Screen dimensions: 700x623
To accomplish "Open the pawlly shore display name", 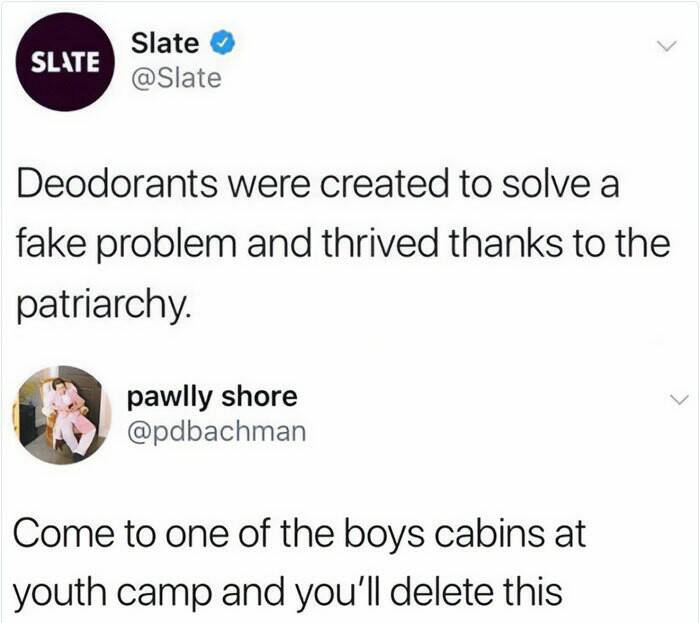I will [212, 397].
